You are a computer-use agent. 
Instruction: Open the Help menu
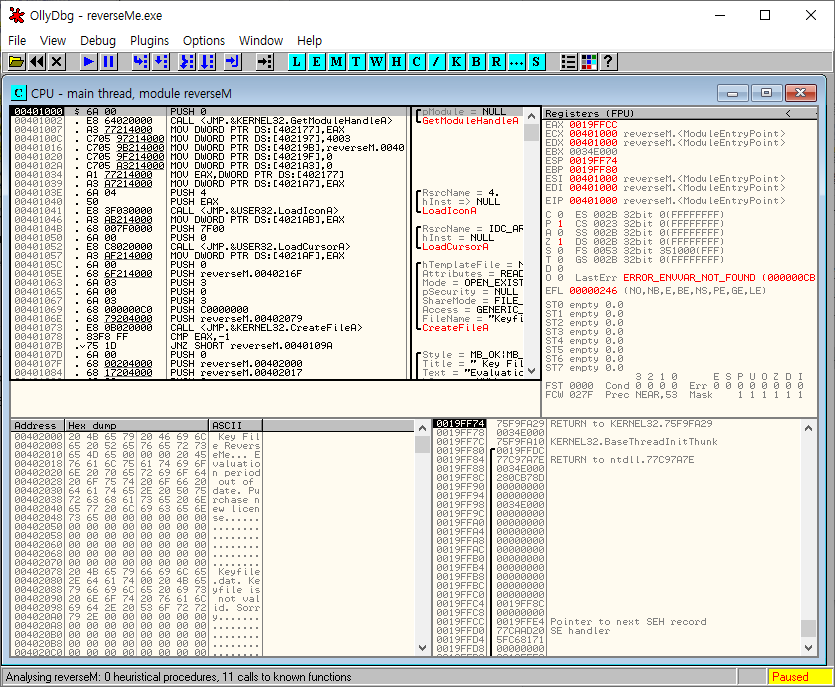point(309,40)
